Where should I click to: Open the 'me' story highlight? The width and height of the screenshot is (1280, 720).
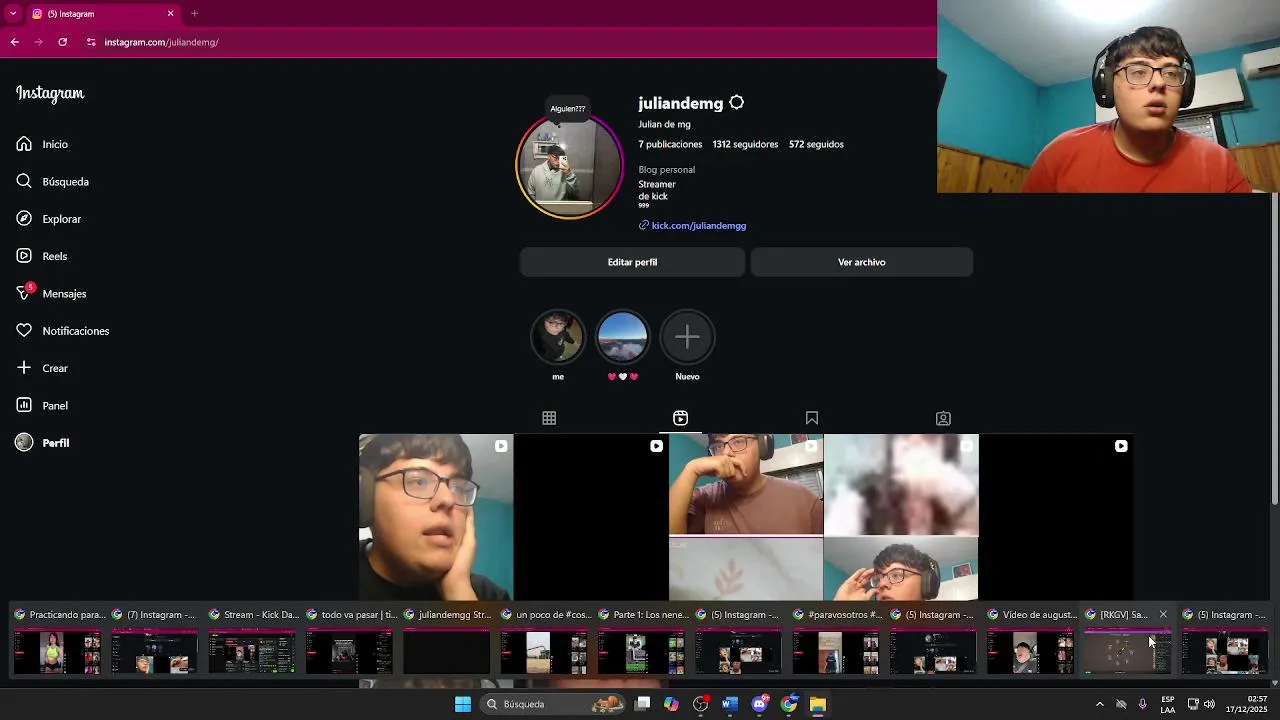click(x=558, y=337)
